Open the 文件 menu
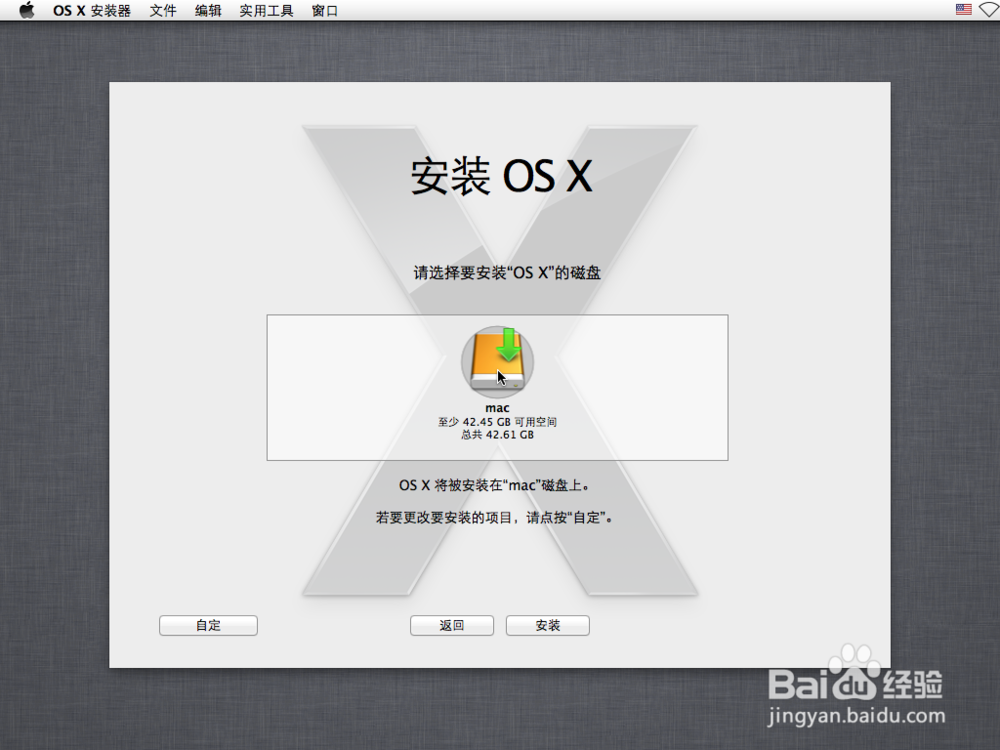 pos(163,11)
